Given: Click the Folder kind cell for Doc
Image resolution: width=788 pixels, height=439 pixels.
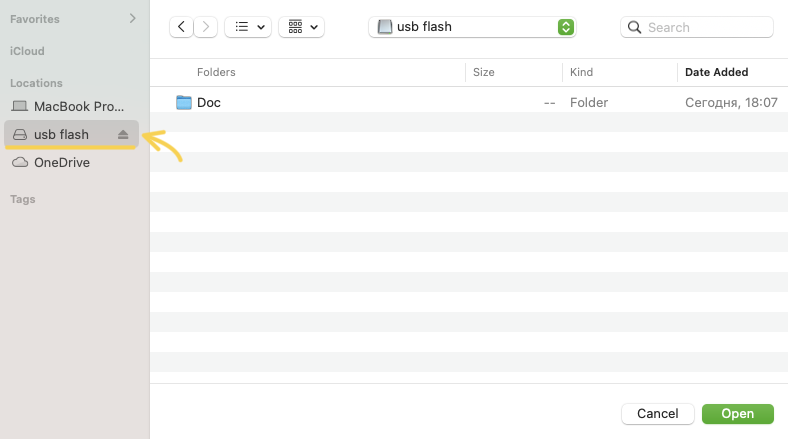Looking at the screenshot, I should click(x=588, y=102).
